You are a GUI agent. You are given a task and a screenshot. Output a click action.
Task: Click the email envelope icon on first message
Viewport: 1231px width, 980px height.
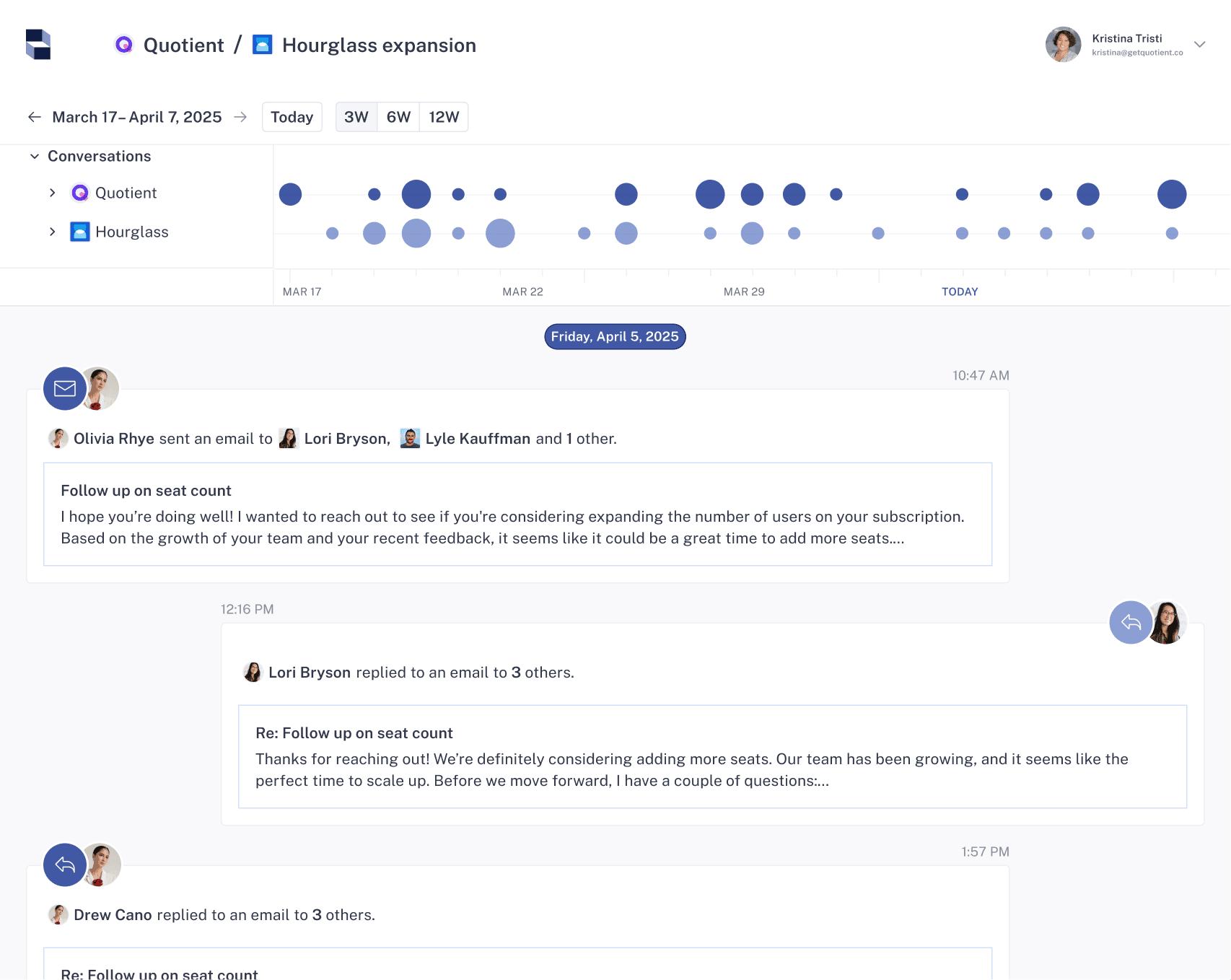click(x=65, y=388)
